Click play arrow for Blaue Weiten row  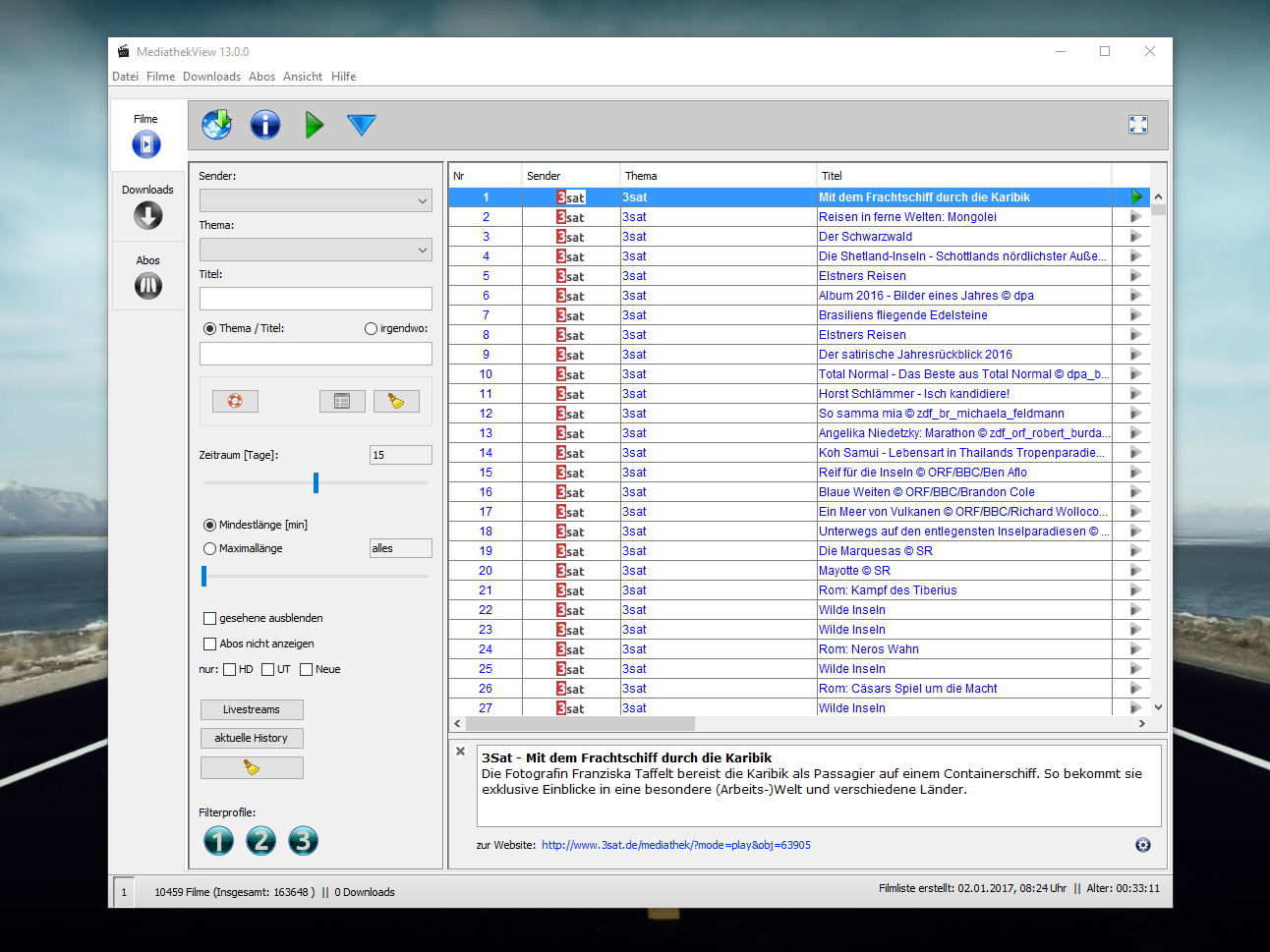coord(1136,491)
